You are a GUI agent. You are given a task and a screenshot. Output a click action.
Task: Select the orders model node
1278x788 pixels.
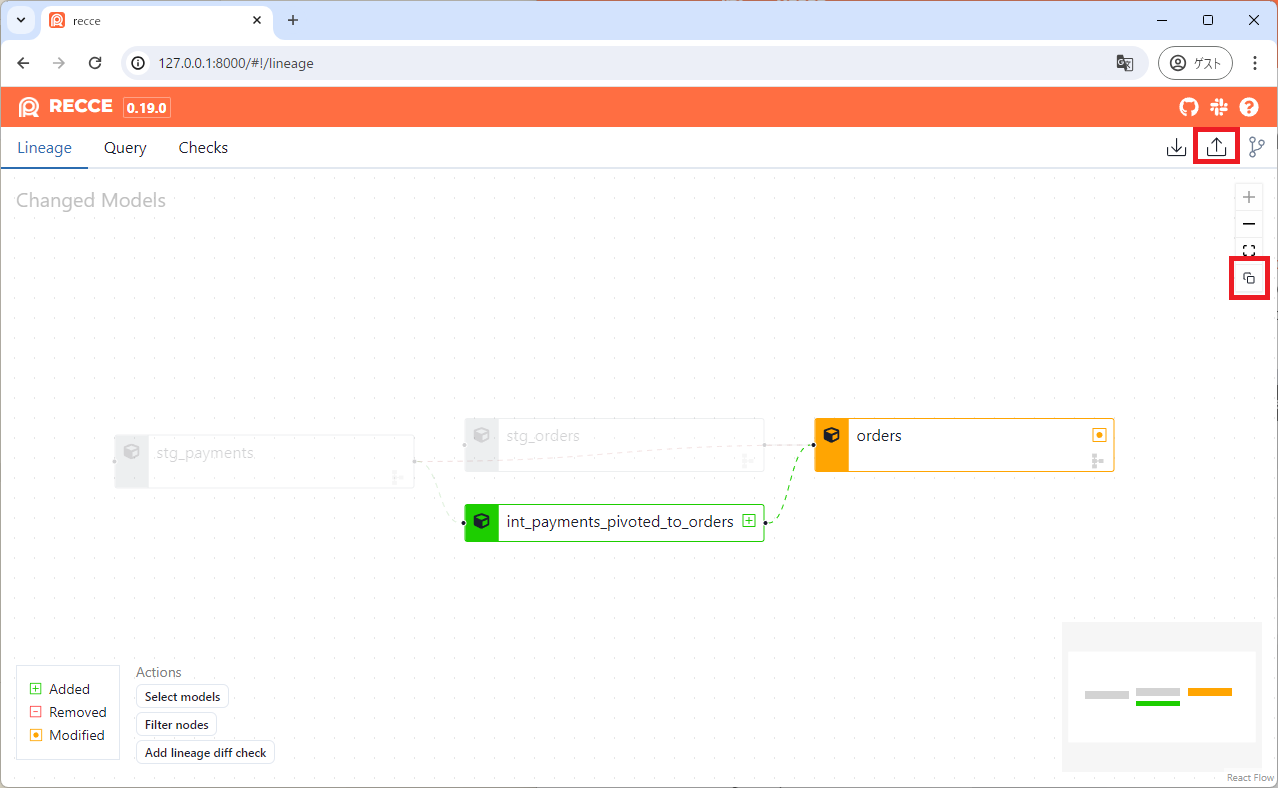[x=964, y=445]
